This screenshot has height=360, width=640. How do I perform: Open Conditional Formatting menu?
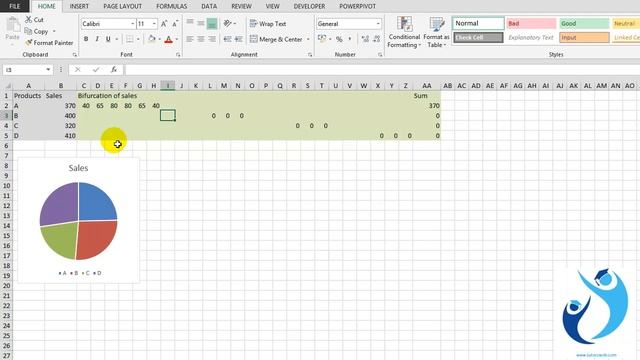404,33
